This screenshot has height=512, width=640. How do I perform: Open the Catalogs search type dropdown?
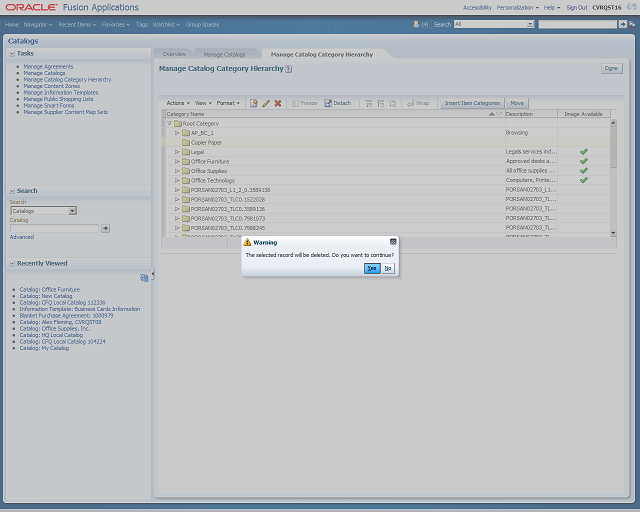[72, 211]
